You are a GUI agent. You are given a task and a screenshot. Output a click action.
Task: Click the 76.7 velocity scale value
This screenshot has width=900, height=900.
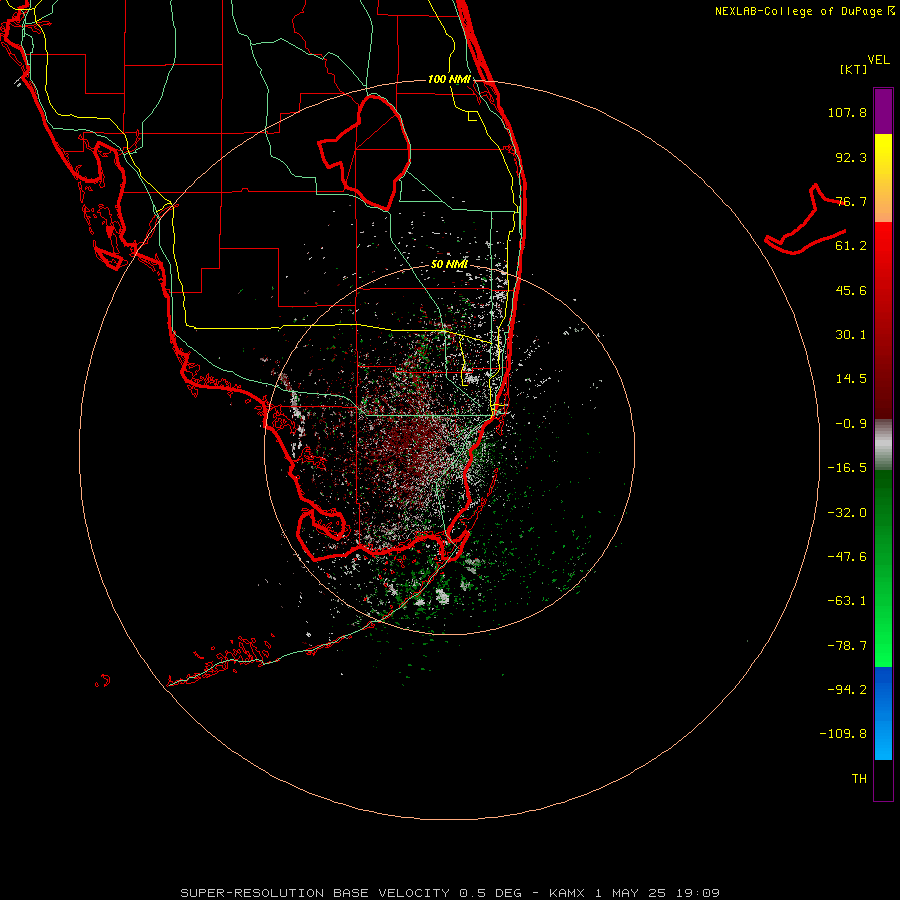[851, 201]
